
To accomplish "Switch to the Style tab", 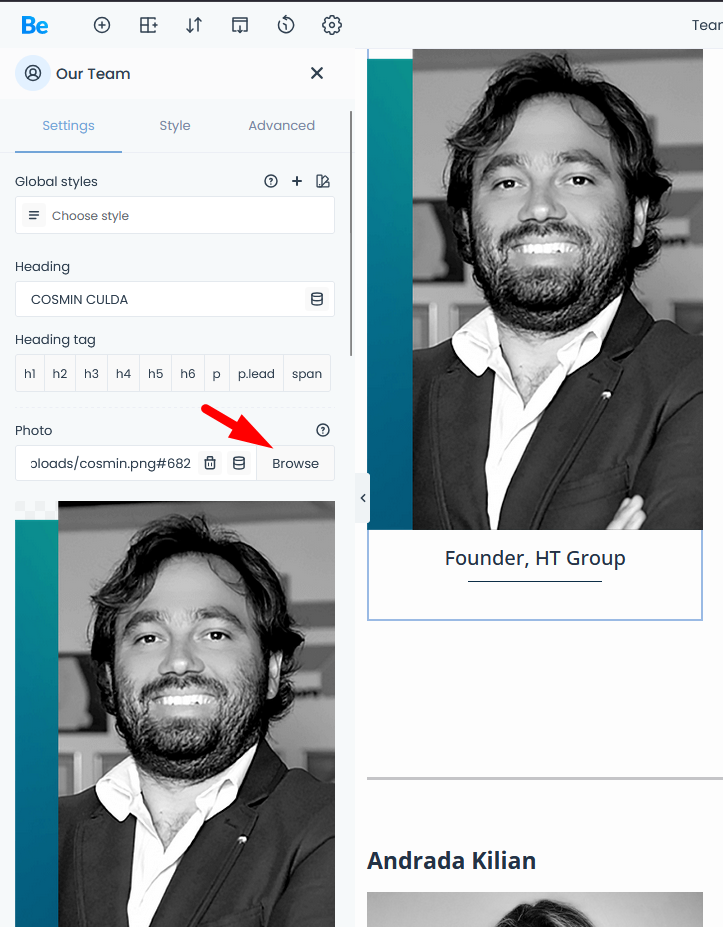I will tap(175, 125).
